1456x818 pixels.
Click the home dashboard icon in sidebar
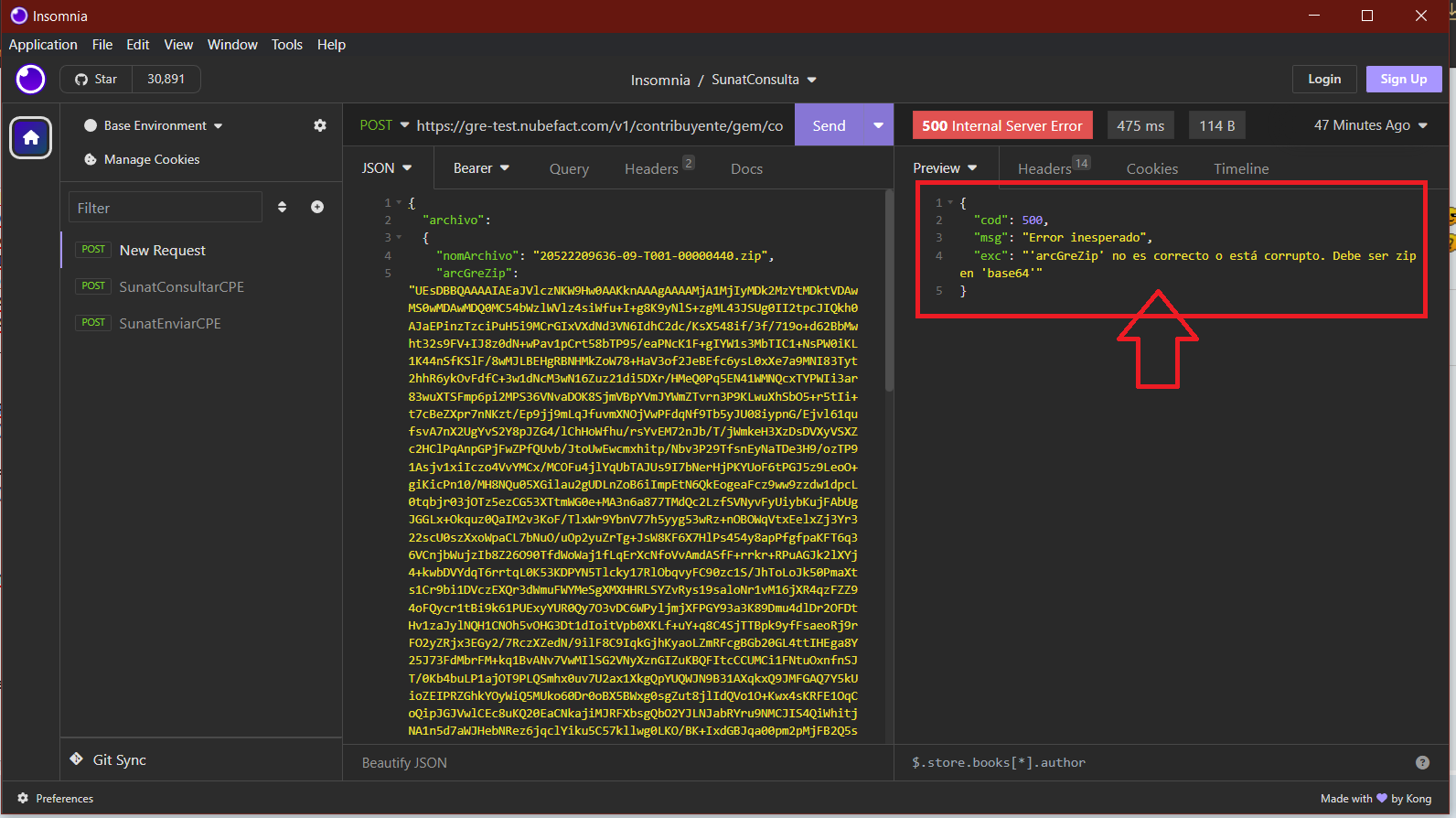tap(31, 138)
